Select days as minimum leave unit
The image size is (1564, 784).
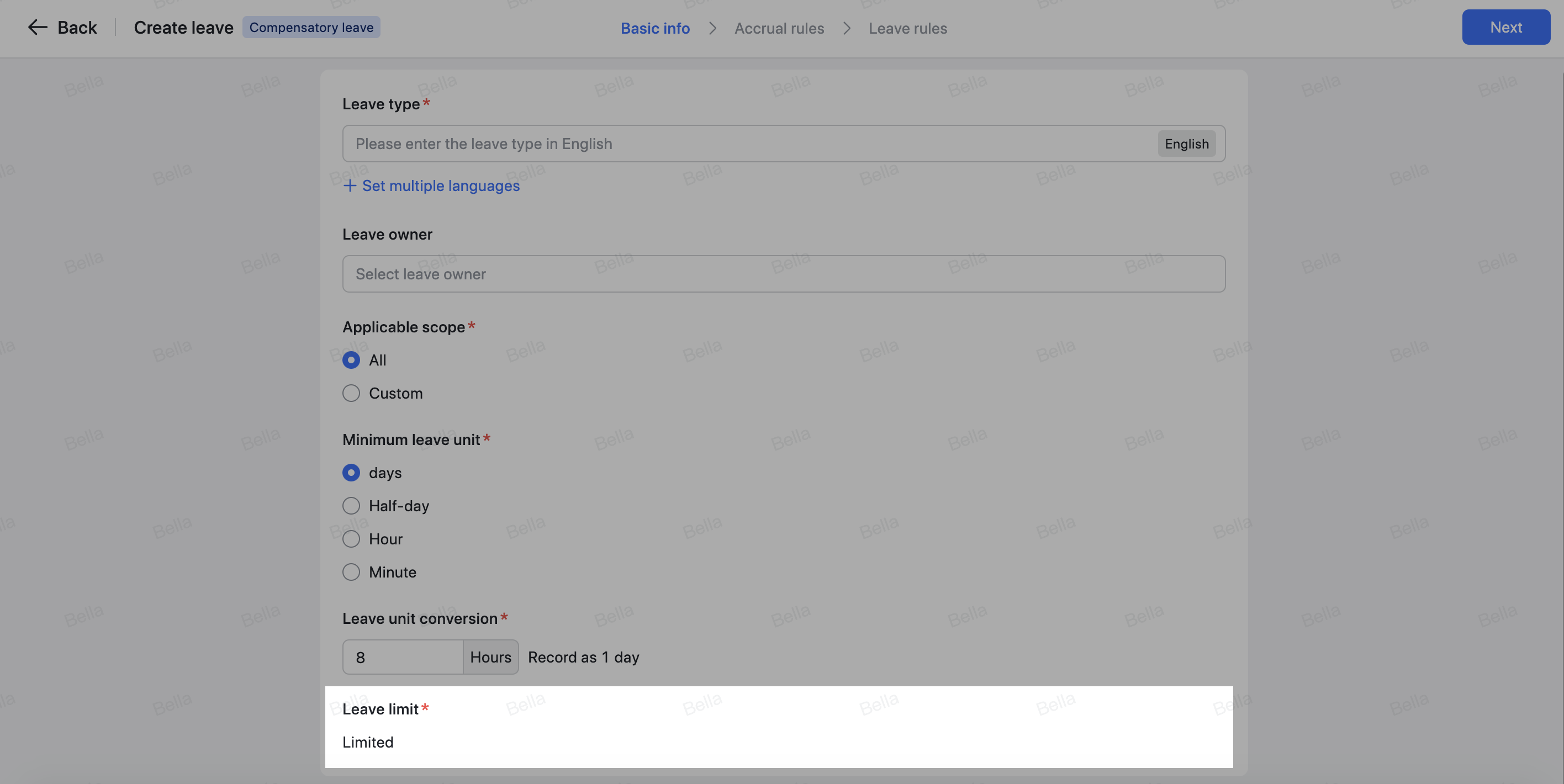pos(351,473)
